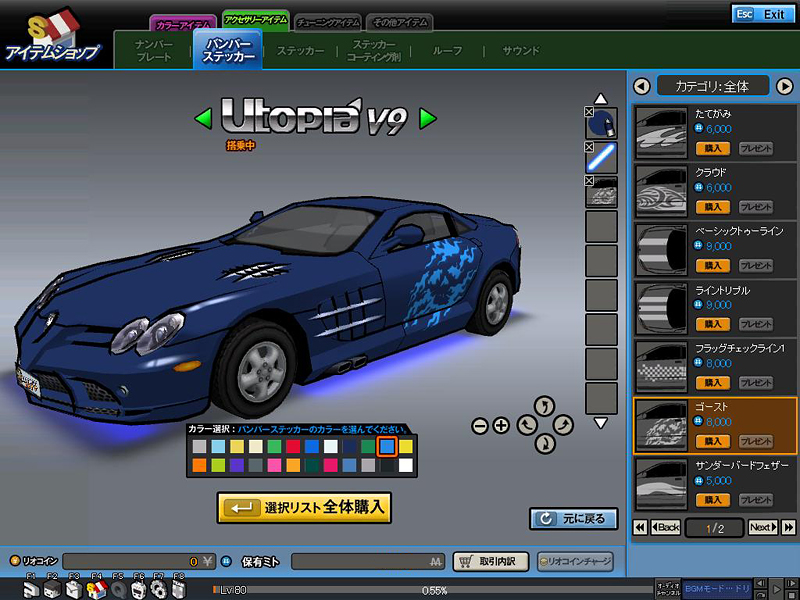Open the 取引内訳 transaction details
Screen dimensions: 800x600
tap(490, 561)
